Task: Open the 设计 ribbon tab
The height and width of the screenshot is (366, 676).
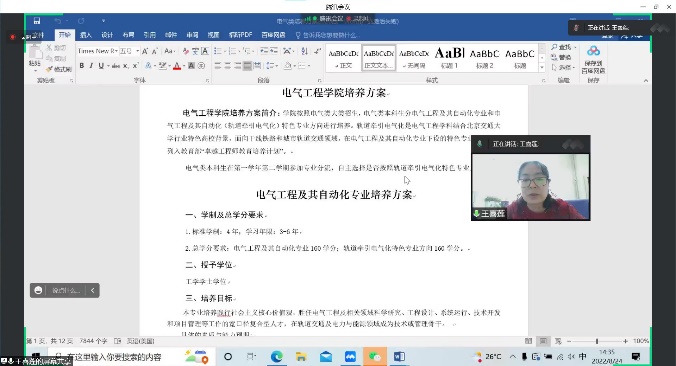Action: tap(107, 35)
